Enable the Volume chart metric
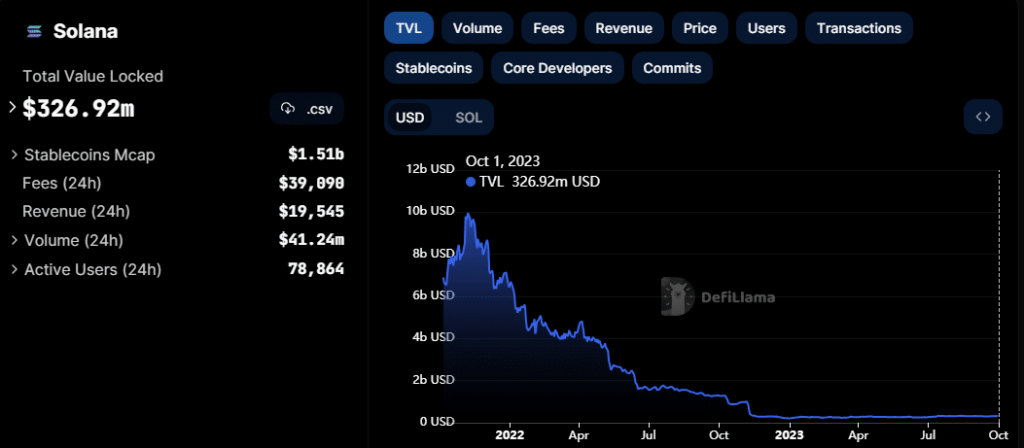 tap(477, 28)
